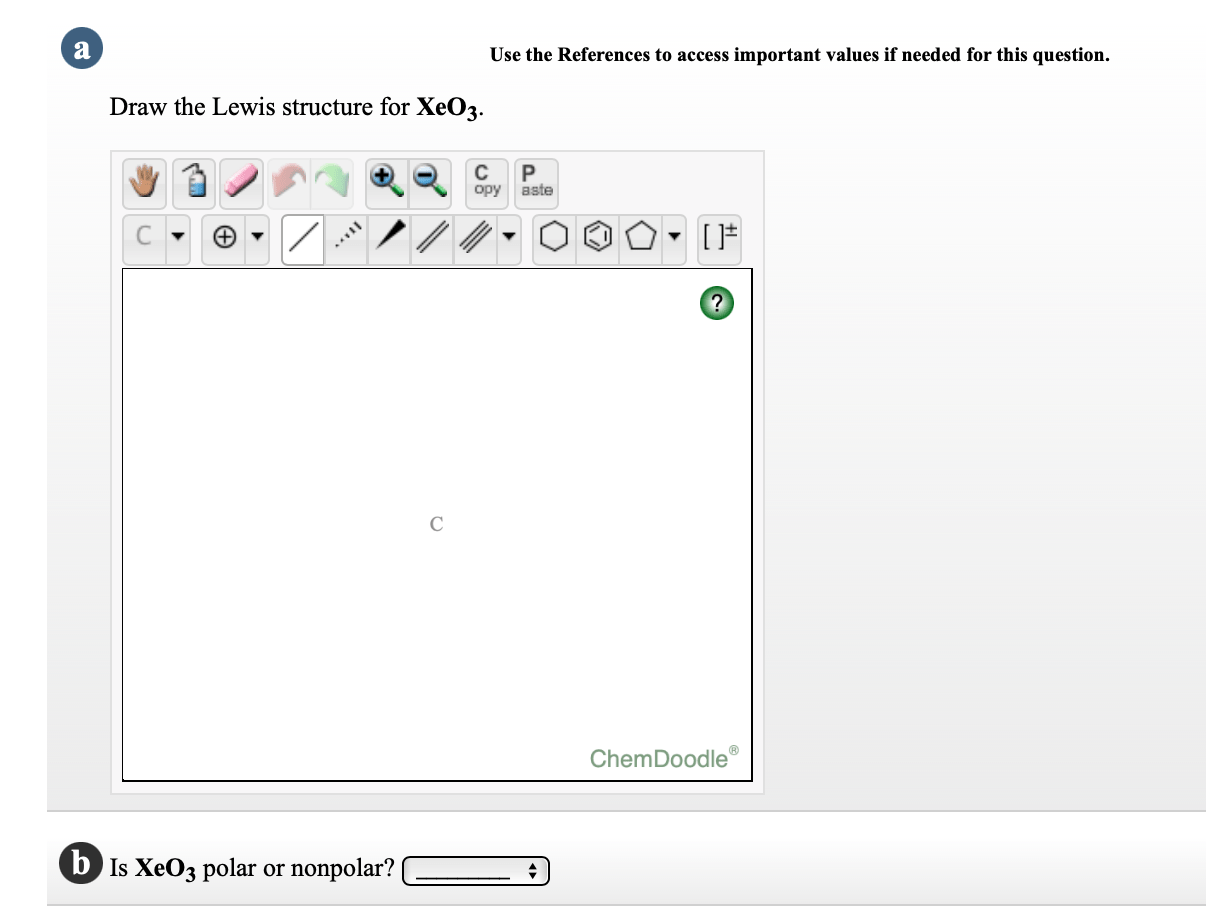Viewport: 1206px width, 920px height.
Task: Click the green redo arrow icon
Action: tap(333, 182)
